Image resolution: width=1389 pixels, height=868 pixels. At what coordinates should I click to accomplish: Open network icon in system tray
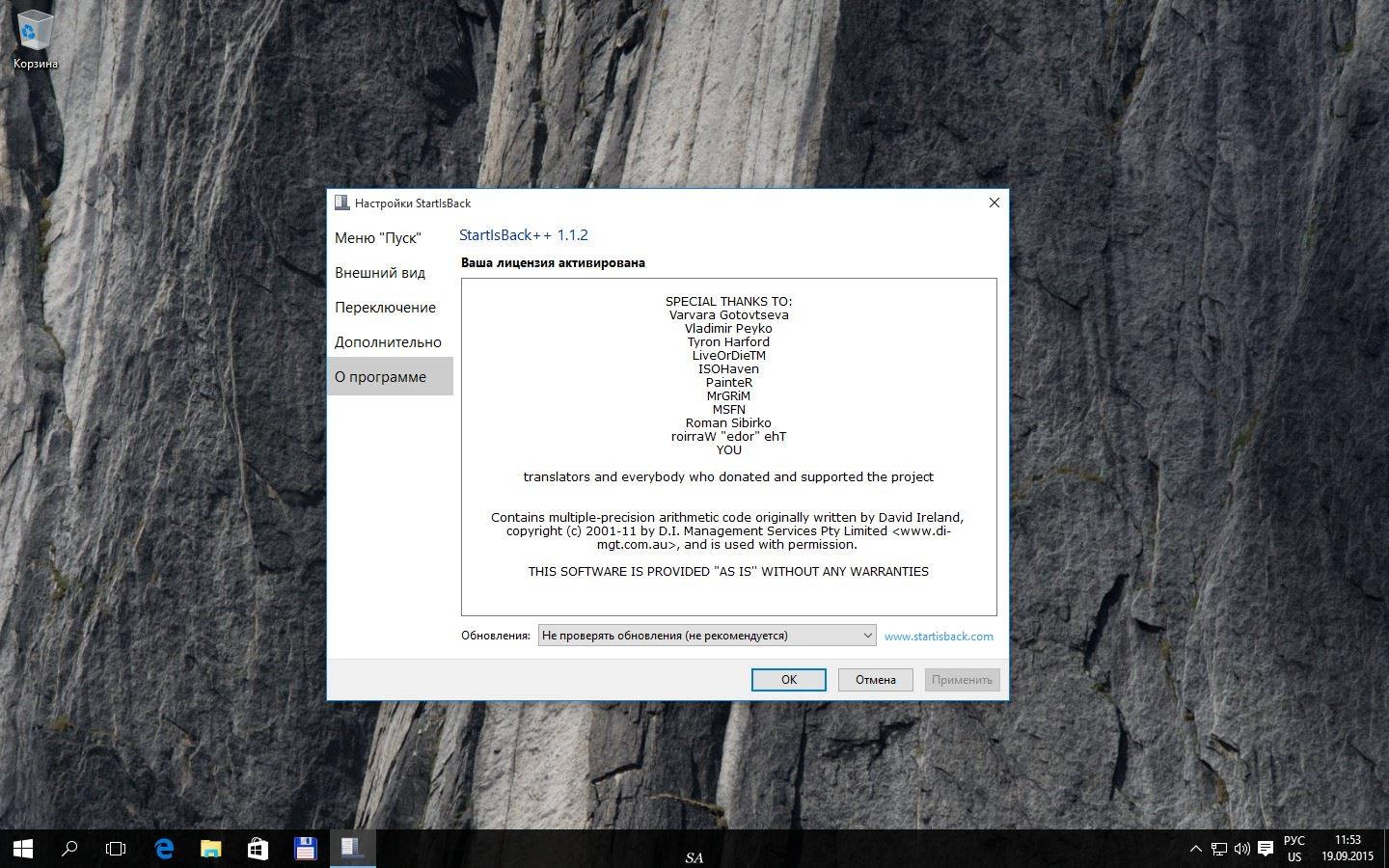[1219, 849]
